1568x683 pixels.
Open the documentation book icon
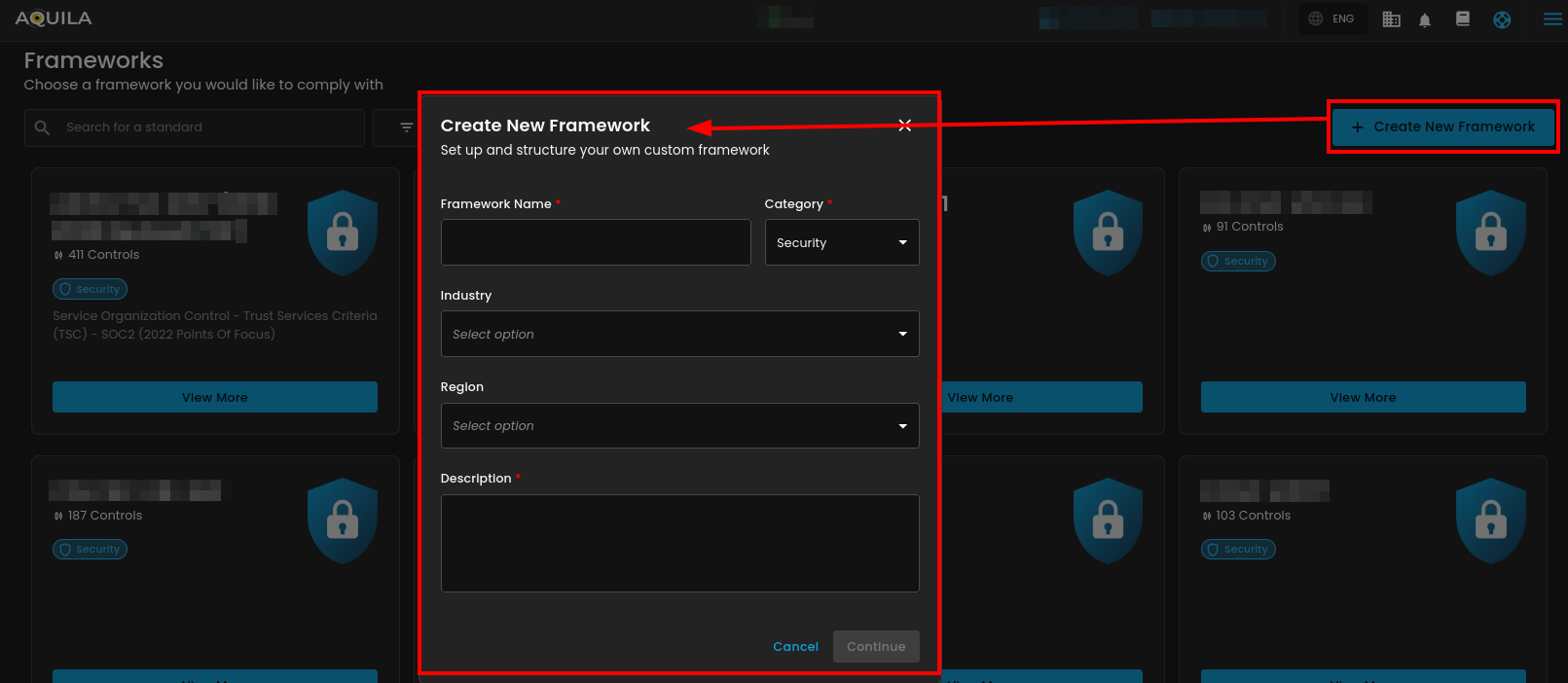point(1462,18)
